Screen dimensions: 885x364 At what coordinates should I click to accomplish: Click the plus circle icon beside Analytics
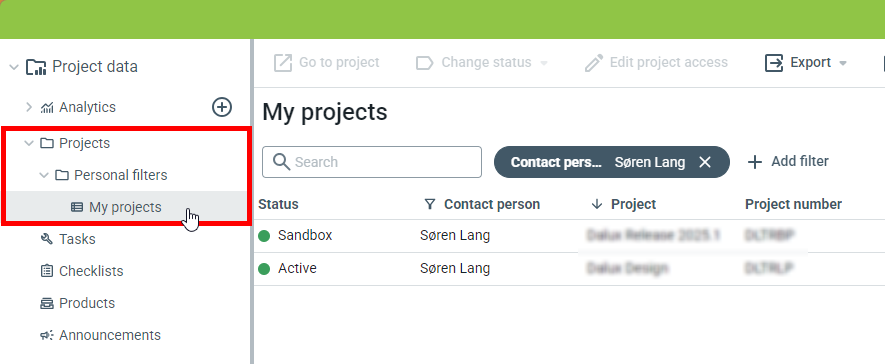coord(222,107)
